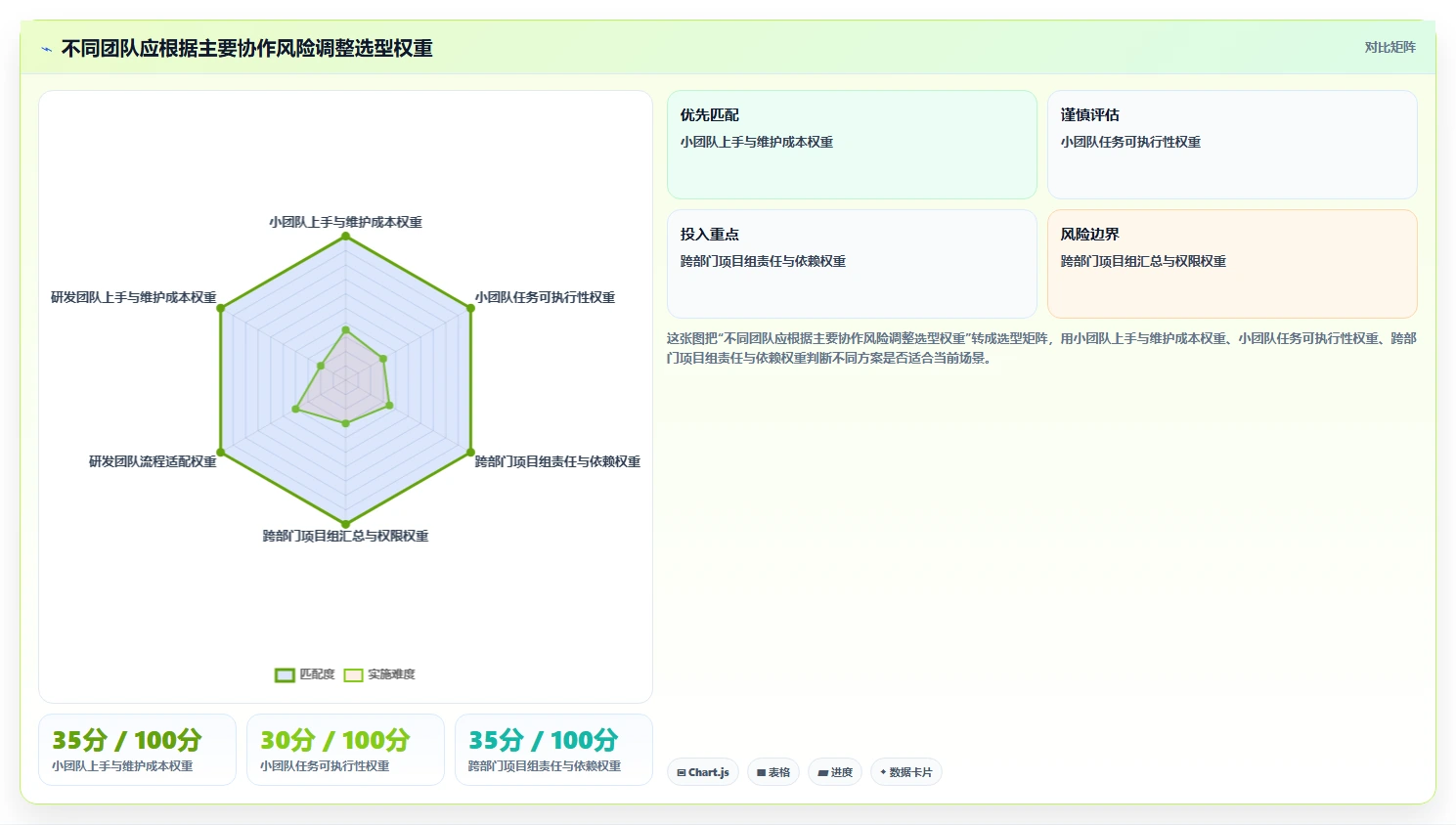Click the top vertex of outer radar hexagon

(345, 236)
